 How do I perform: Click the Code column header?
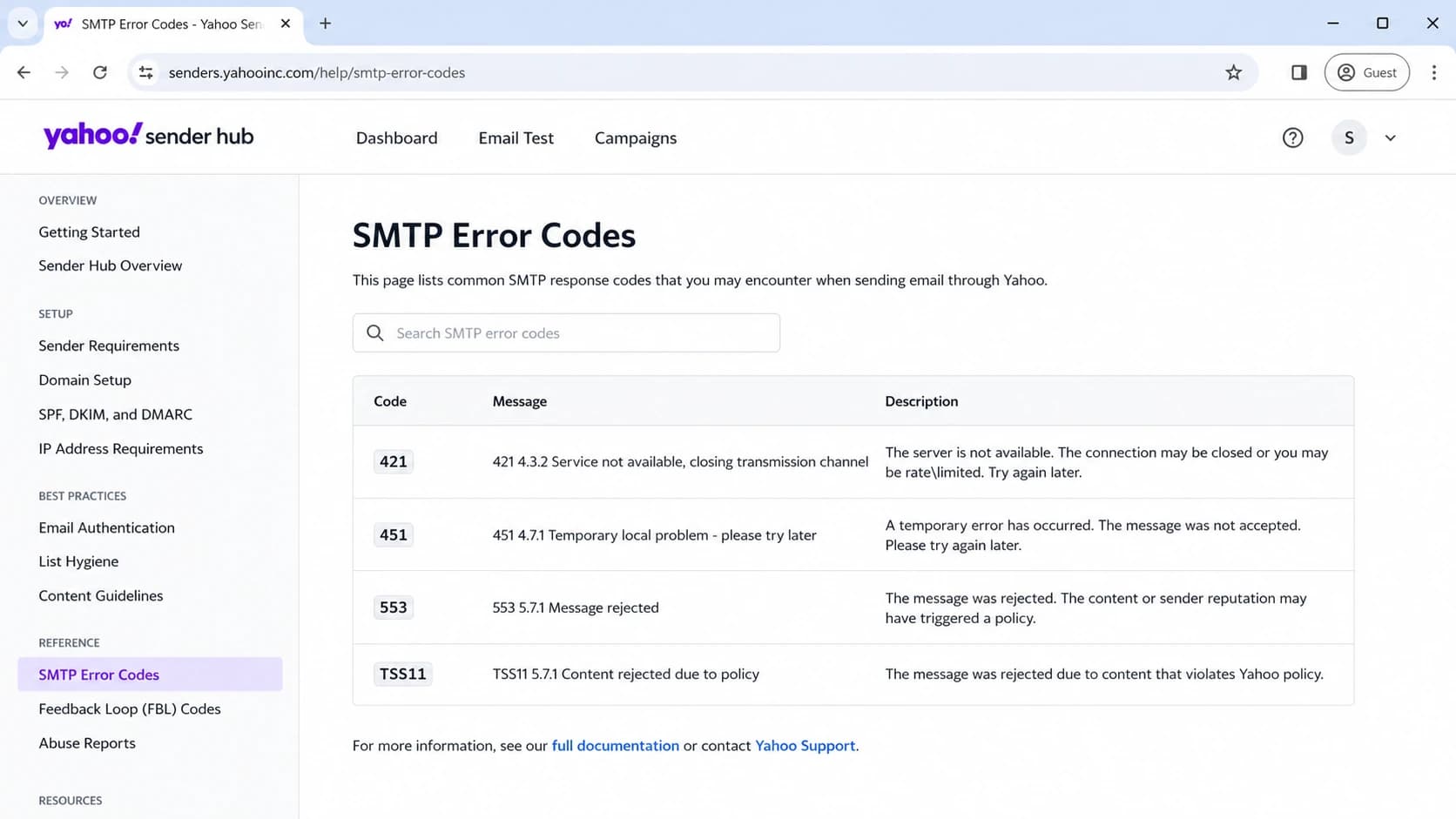(390, 401)
